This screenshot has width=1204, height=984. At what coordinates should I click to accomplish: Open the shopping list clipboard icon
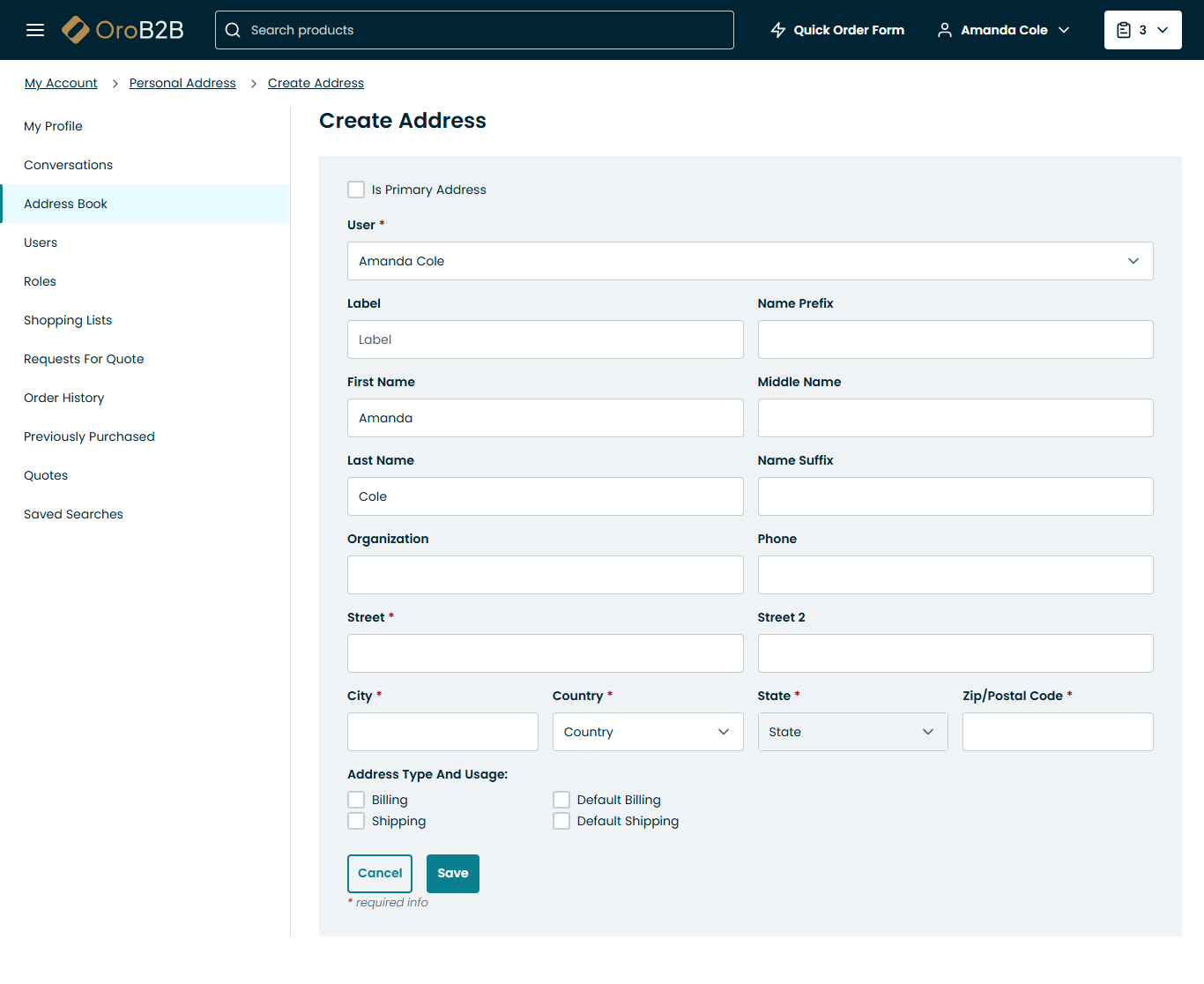click(1124, 30)
